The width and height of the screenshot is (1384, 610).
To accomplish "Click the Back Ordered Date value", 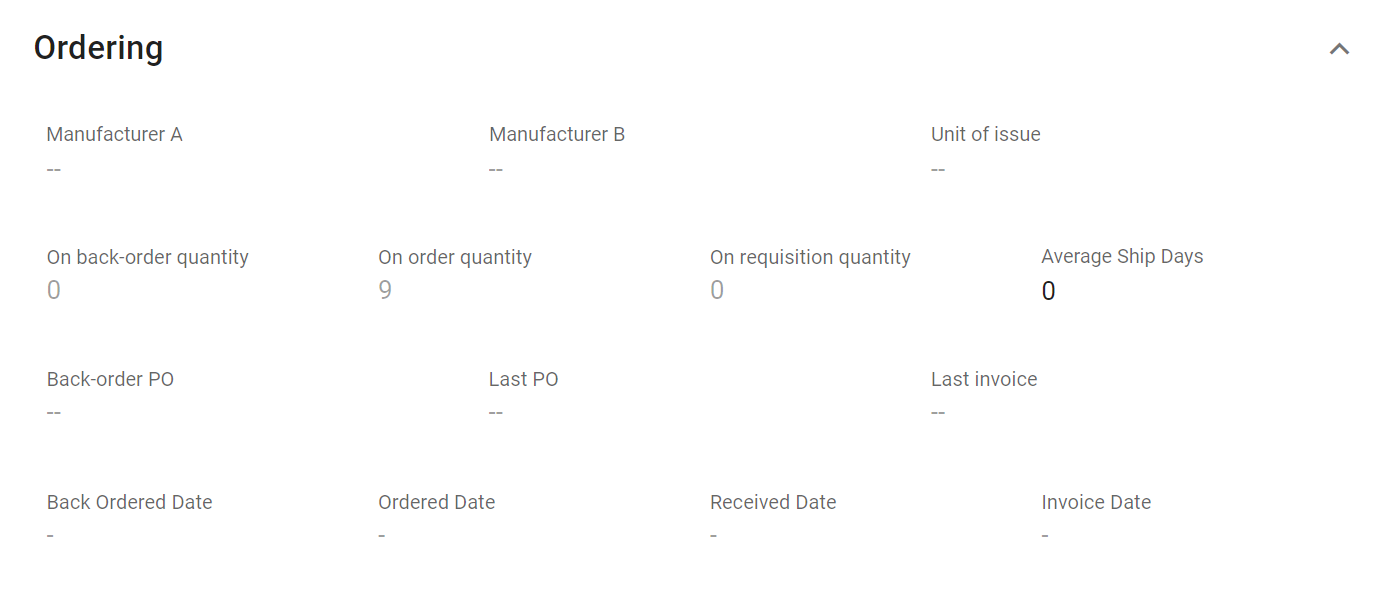I will (x=50, y=536).
